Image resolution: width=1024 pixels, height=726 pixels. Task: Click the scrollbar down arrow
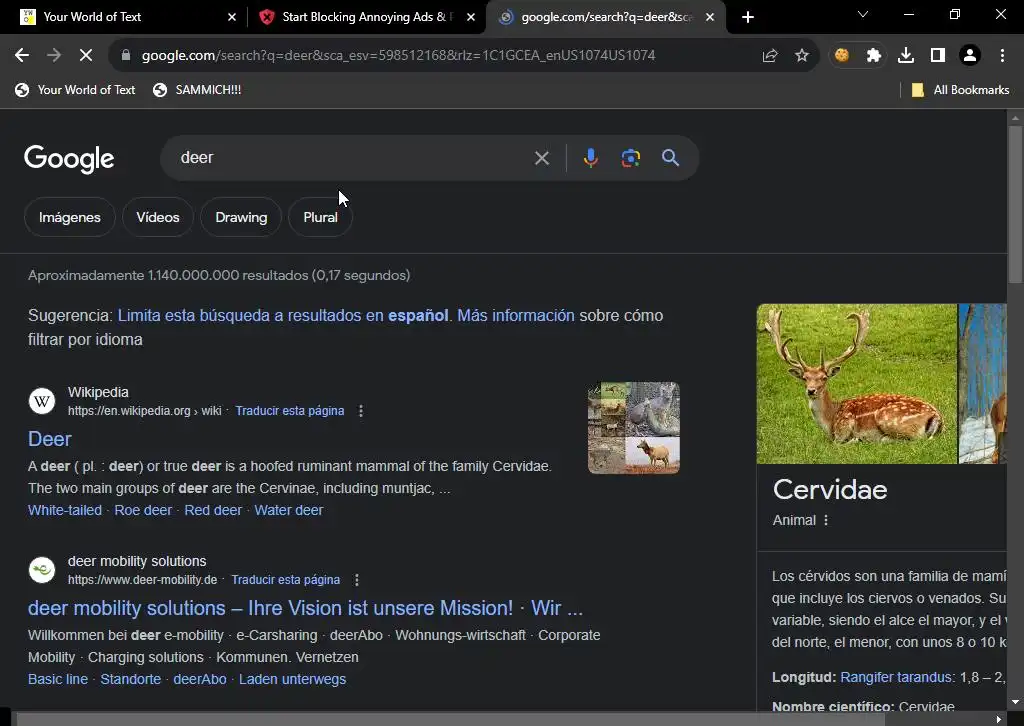click(x=1014, y=702)
